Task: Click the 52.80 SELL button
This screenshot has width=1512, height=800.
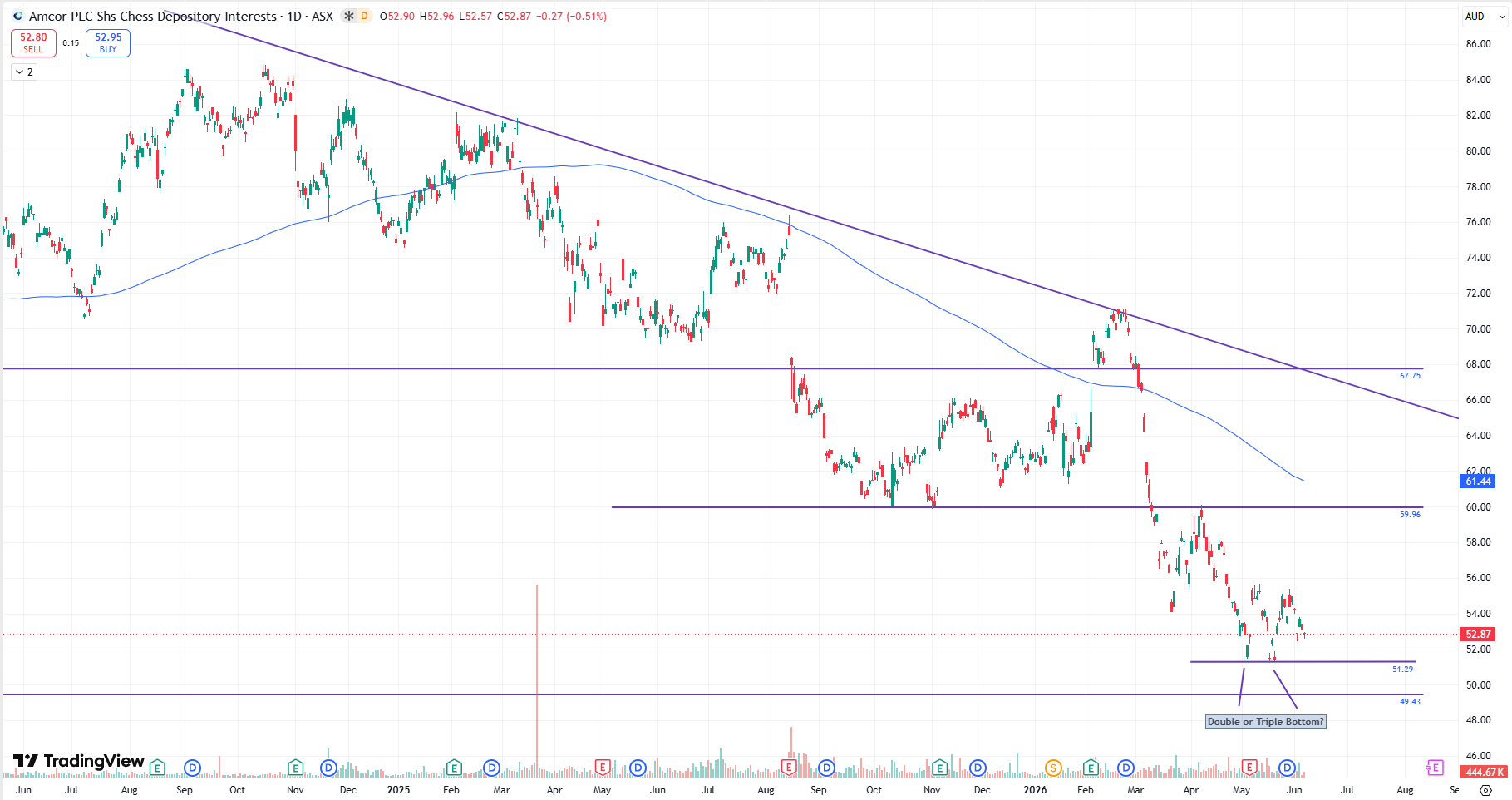Action: (x=33, y=43)
